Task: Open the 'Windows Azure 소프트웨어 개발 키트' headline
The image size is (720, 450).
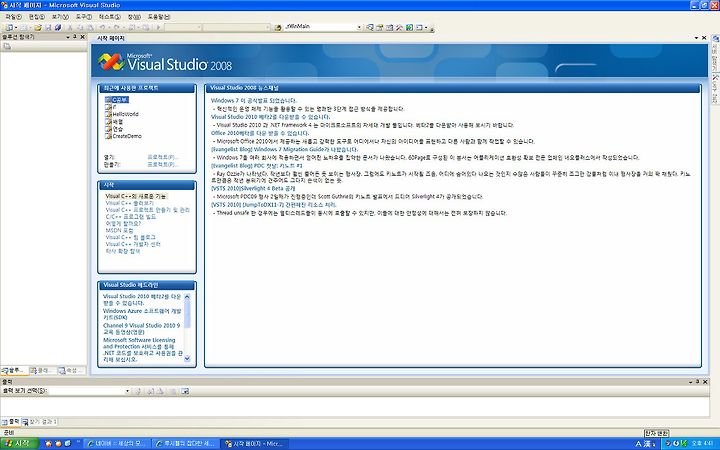Action: (x=142, y=314)
